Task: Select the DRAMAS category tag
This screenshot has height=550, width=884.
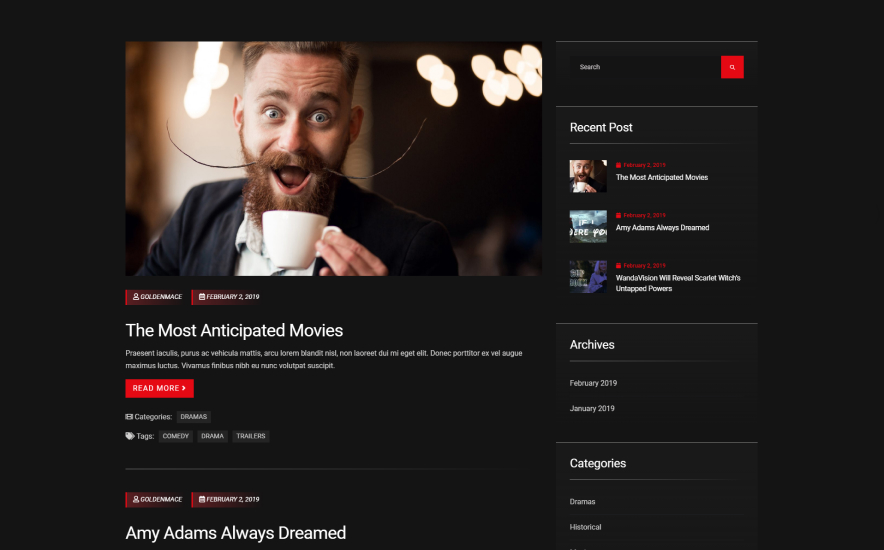Action: [194, 417]
